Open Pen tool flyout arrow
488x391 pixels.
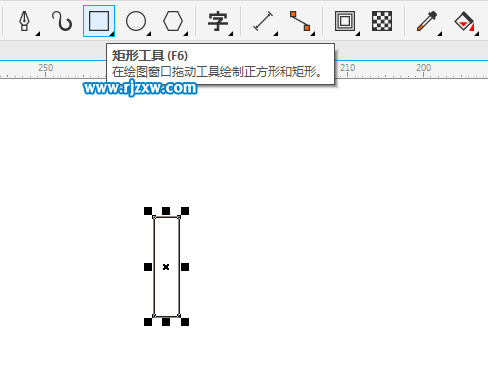(x=38, y=34)
